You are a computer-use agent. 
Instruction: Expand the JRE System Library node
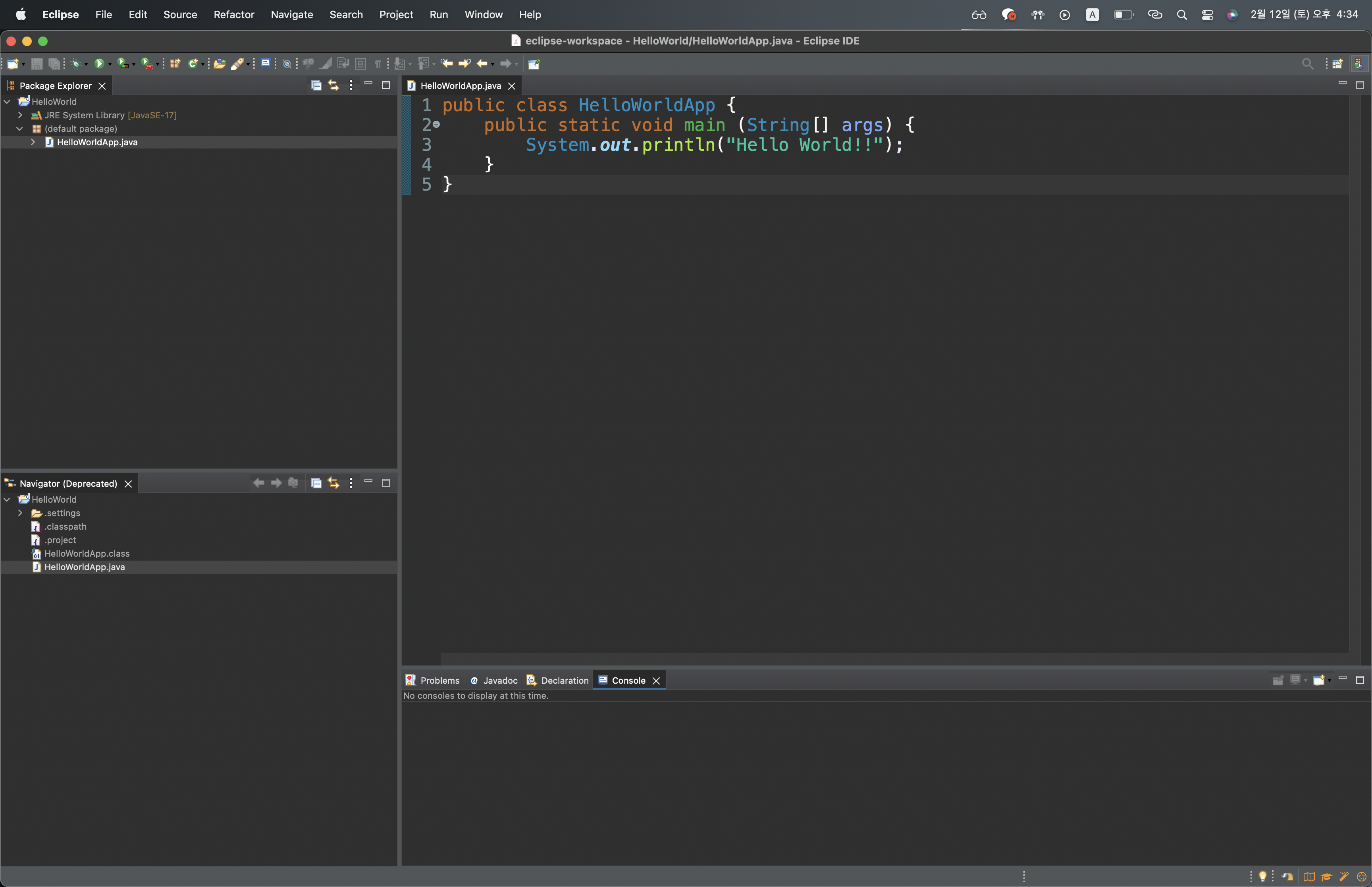(x=20, y=115)
